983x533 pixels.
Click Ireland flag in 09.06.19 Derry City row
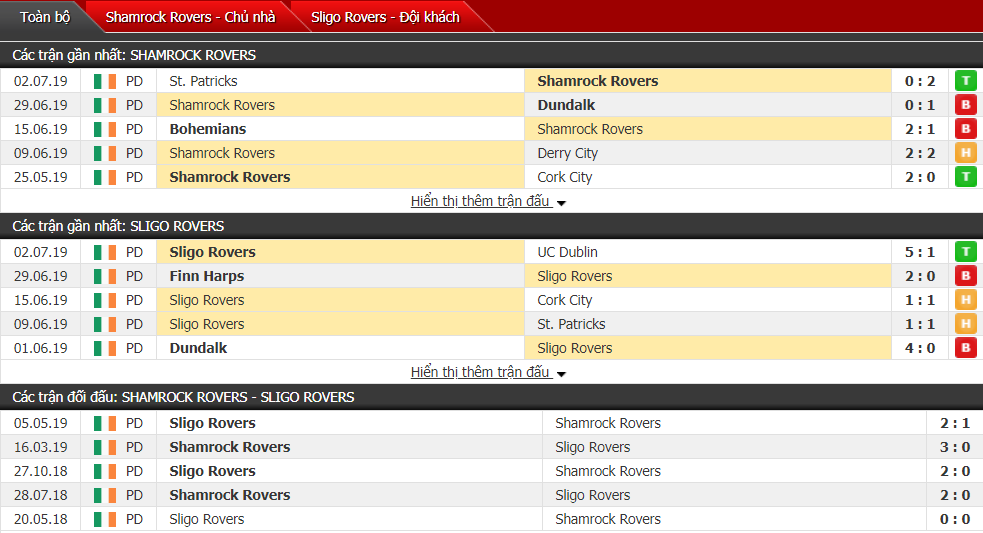point(105,153)
